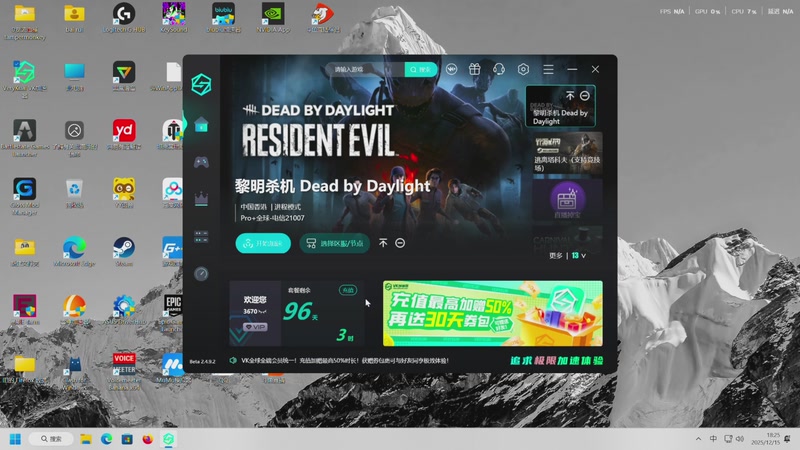Viewport: 800px width, 450px height.
Task: Select the NVIDIA App desktop shortcut
Action: click(273, 18)
